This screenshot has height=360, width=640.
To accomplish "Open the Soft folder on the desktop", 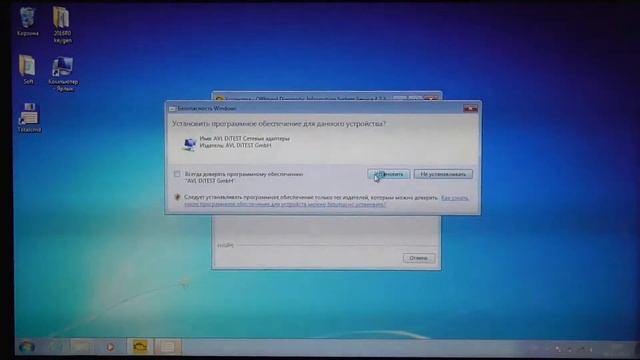I will coord(28,69).
